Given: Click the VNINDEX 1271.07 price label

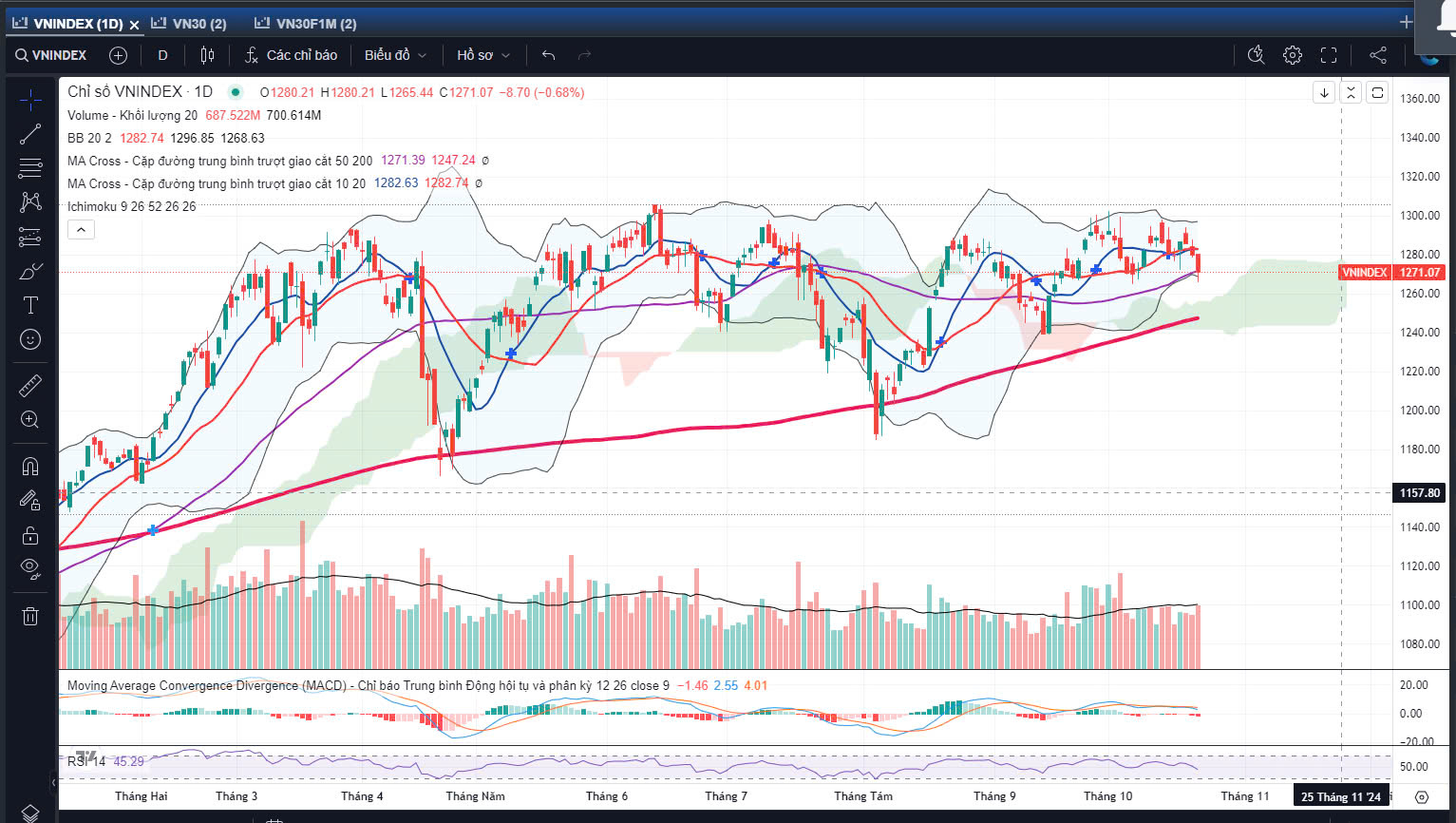Looking at the screenshot, I should tap(1391, 273).
